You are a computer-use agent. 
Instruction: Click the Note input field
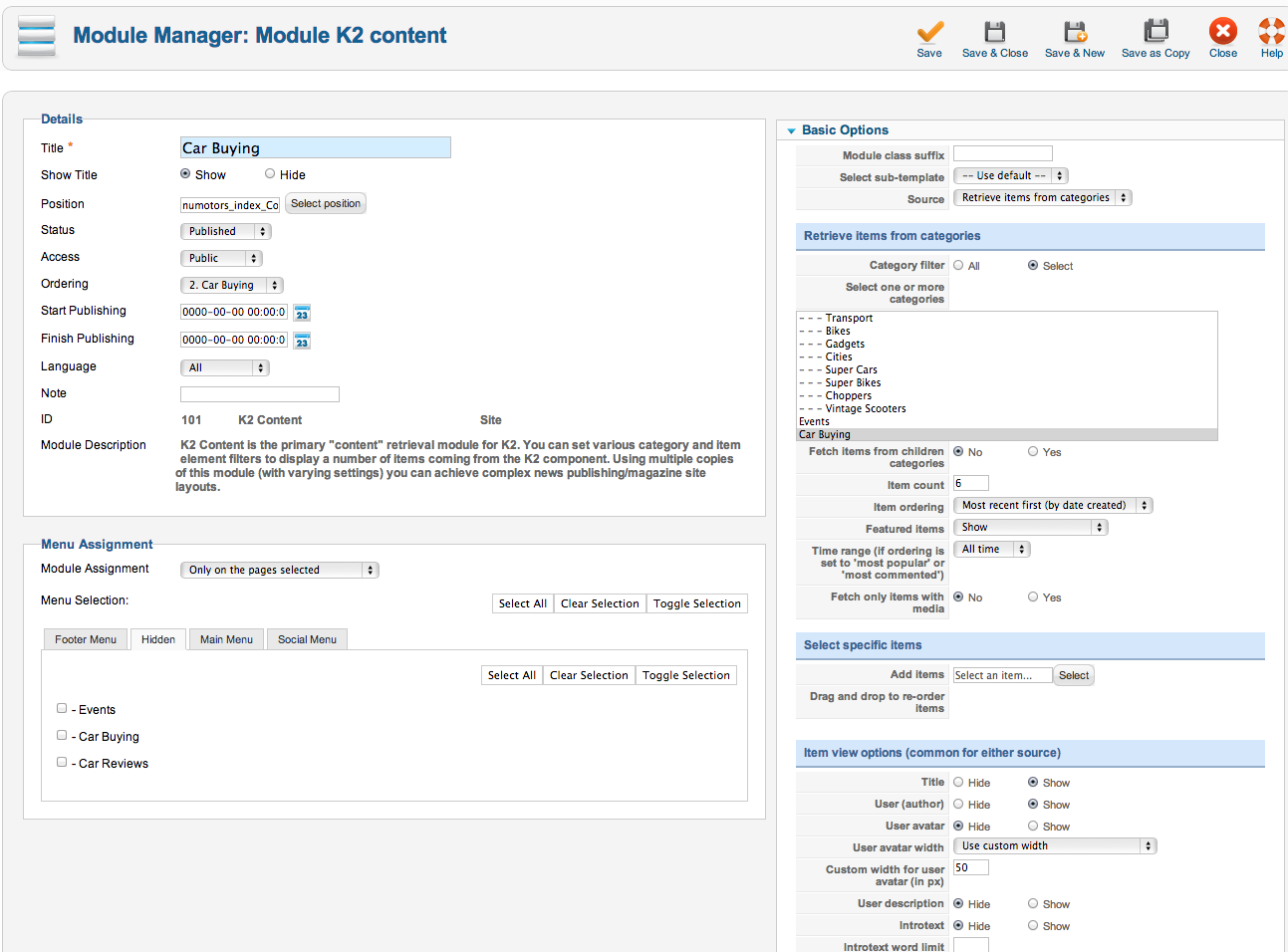click(x=260, y=394)
